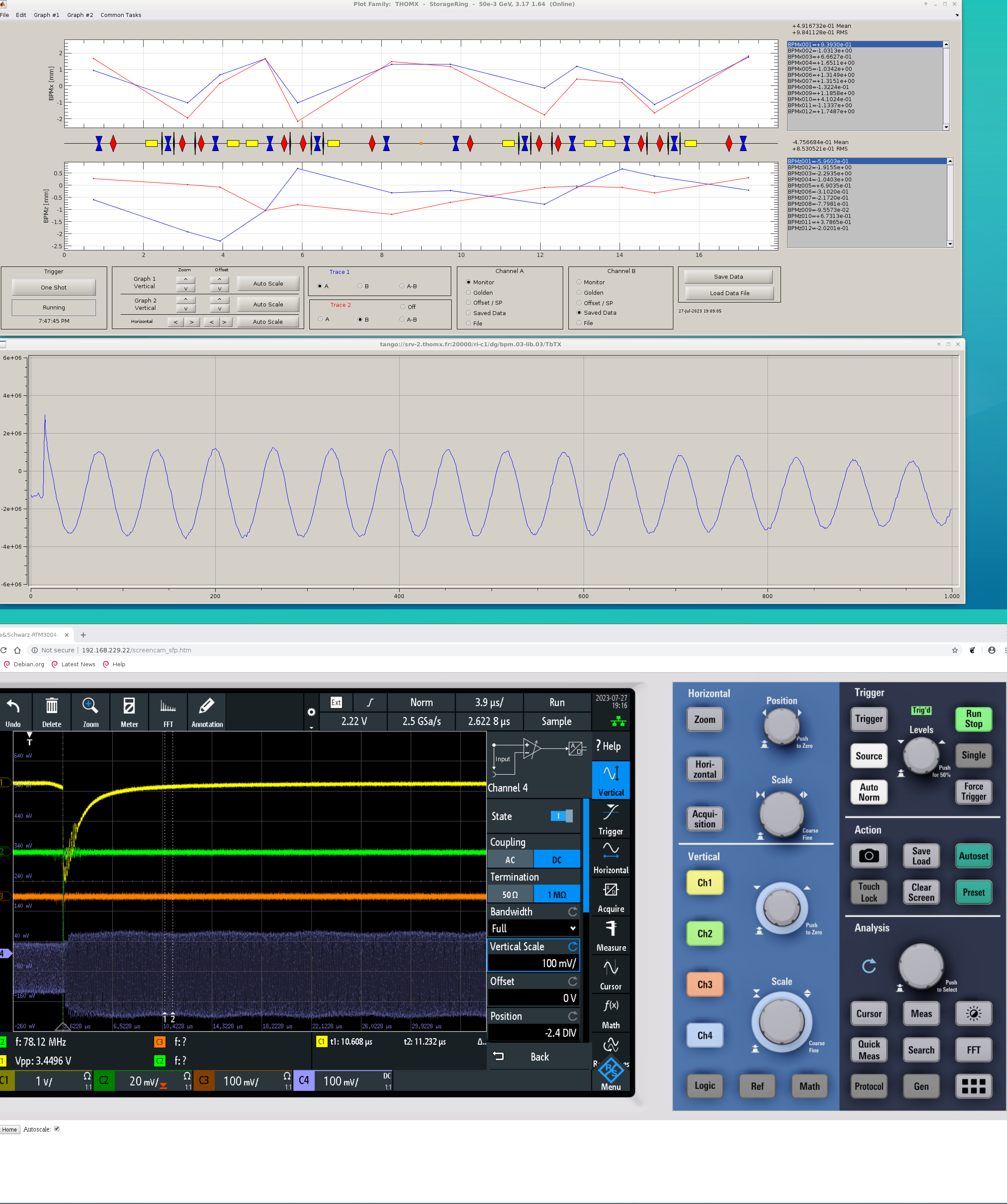Open the Bandwidth Full dropdown
Image resolution: width=1007 pixels, height=1204 pixels.
[533, 928]
